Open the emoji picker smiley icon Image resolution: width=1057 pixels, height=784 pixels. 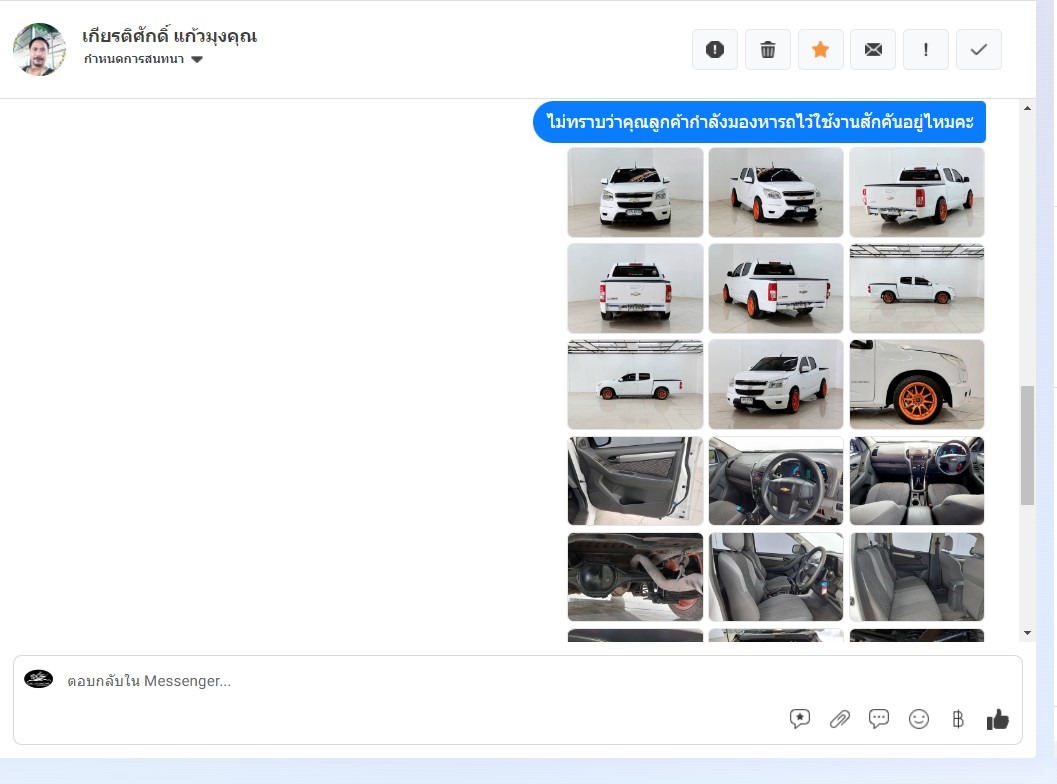tap(919, 719)
